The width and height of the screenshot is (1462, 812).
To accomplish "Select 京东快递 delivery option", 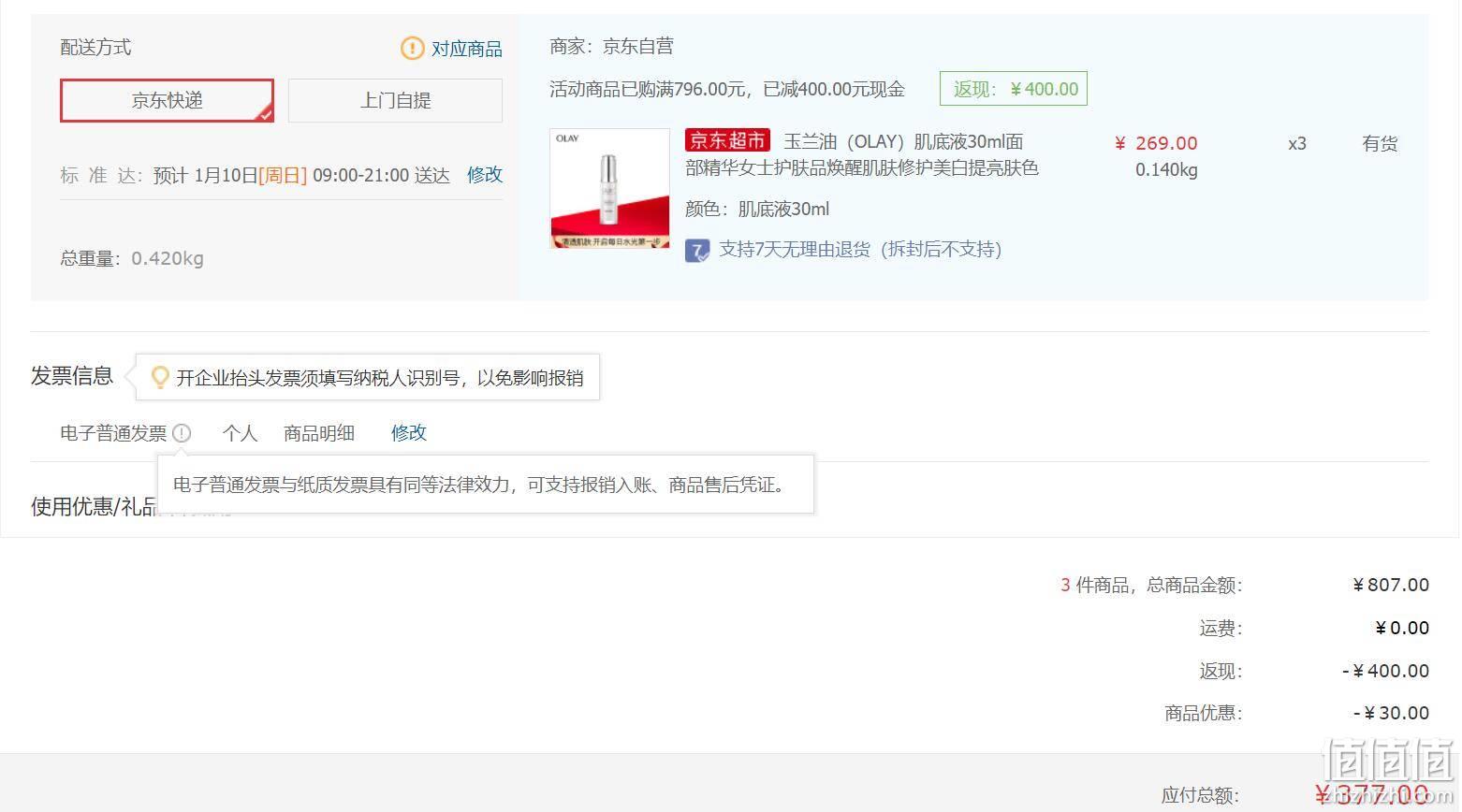I will pos(167,100).
